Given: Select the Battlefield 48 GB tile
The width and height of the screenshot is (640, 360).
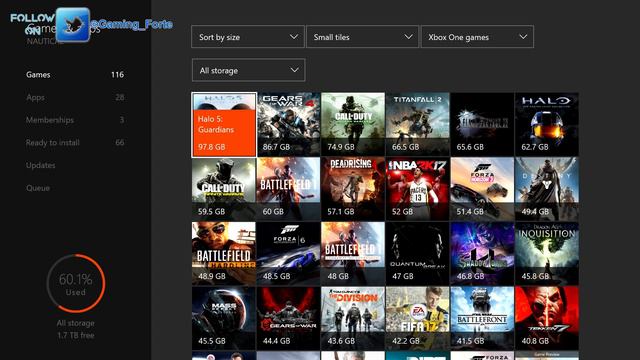Looking at the screenshot, I should tap(353, 253).
